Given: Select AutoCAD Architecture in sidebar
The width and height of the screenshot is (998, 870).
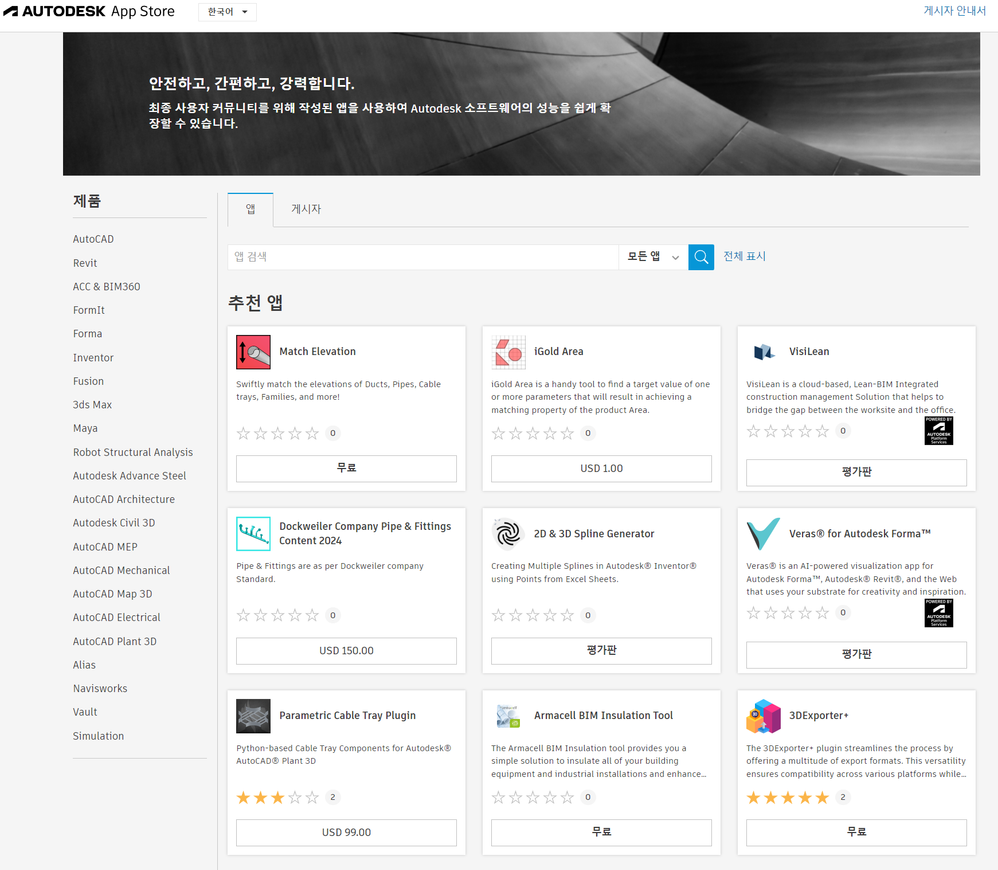Looking at the screenshot, I should 123,499.
